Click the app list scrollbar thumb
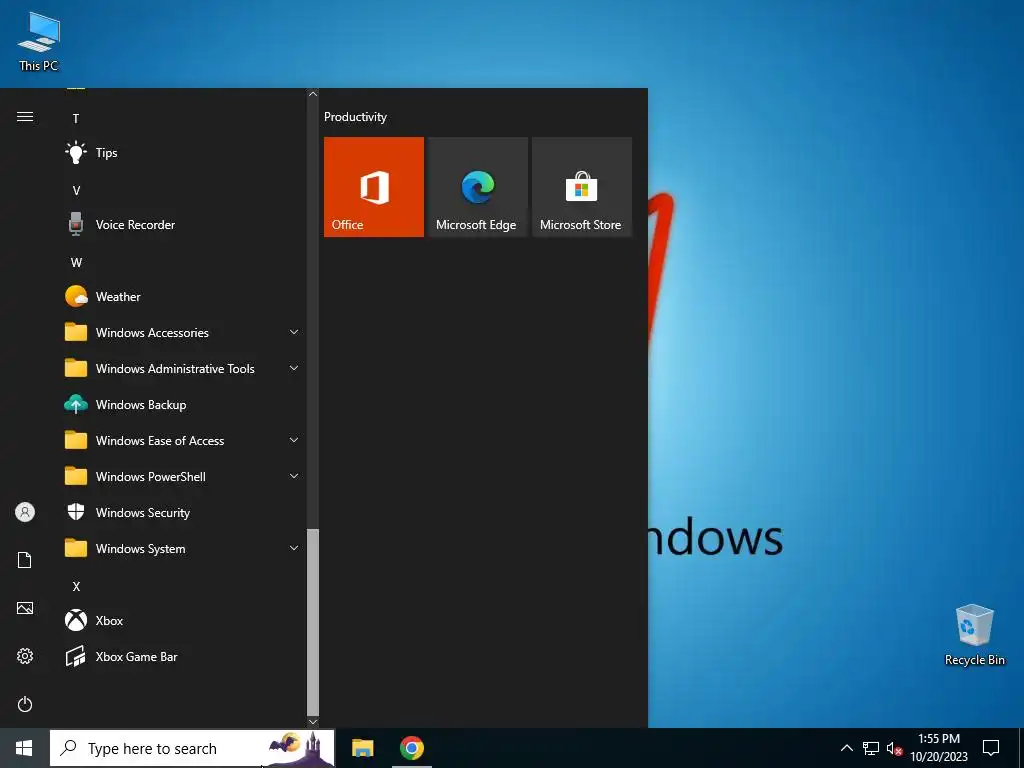This screenshot has height=768, width=1024. 313,622
